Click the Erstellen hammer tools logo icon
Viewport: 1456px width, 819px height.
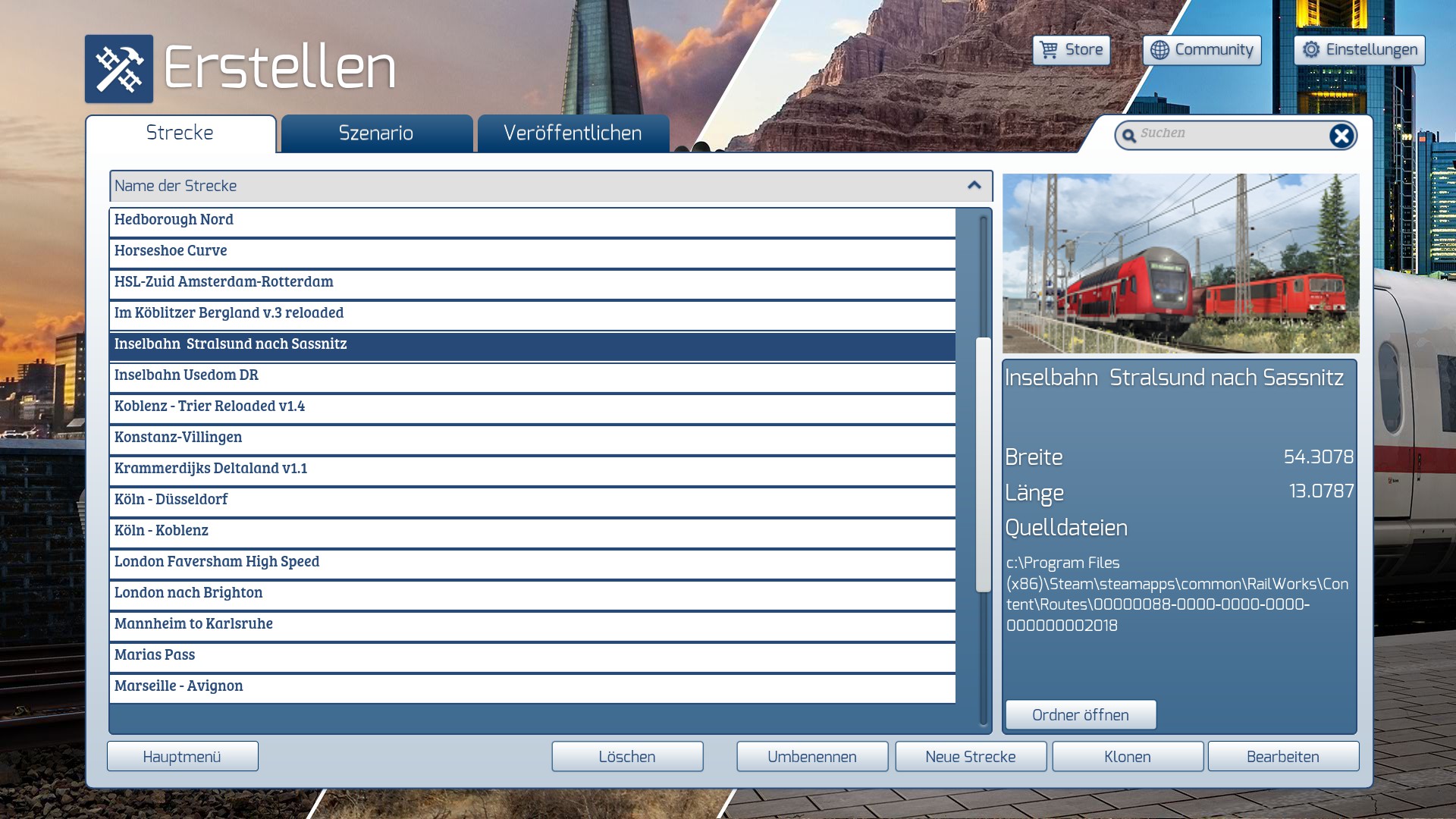pos(119,69)
